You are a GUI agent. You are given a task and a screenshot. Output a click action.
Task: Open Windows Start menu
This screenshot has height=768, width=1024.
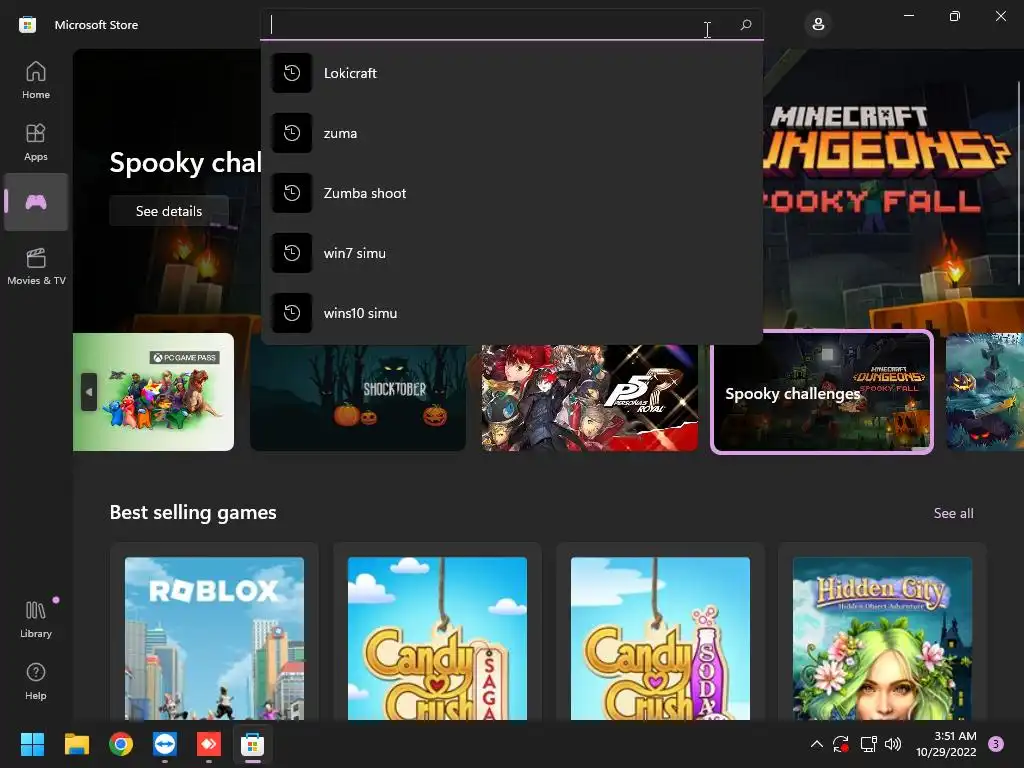click(x=32, y=744)
